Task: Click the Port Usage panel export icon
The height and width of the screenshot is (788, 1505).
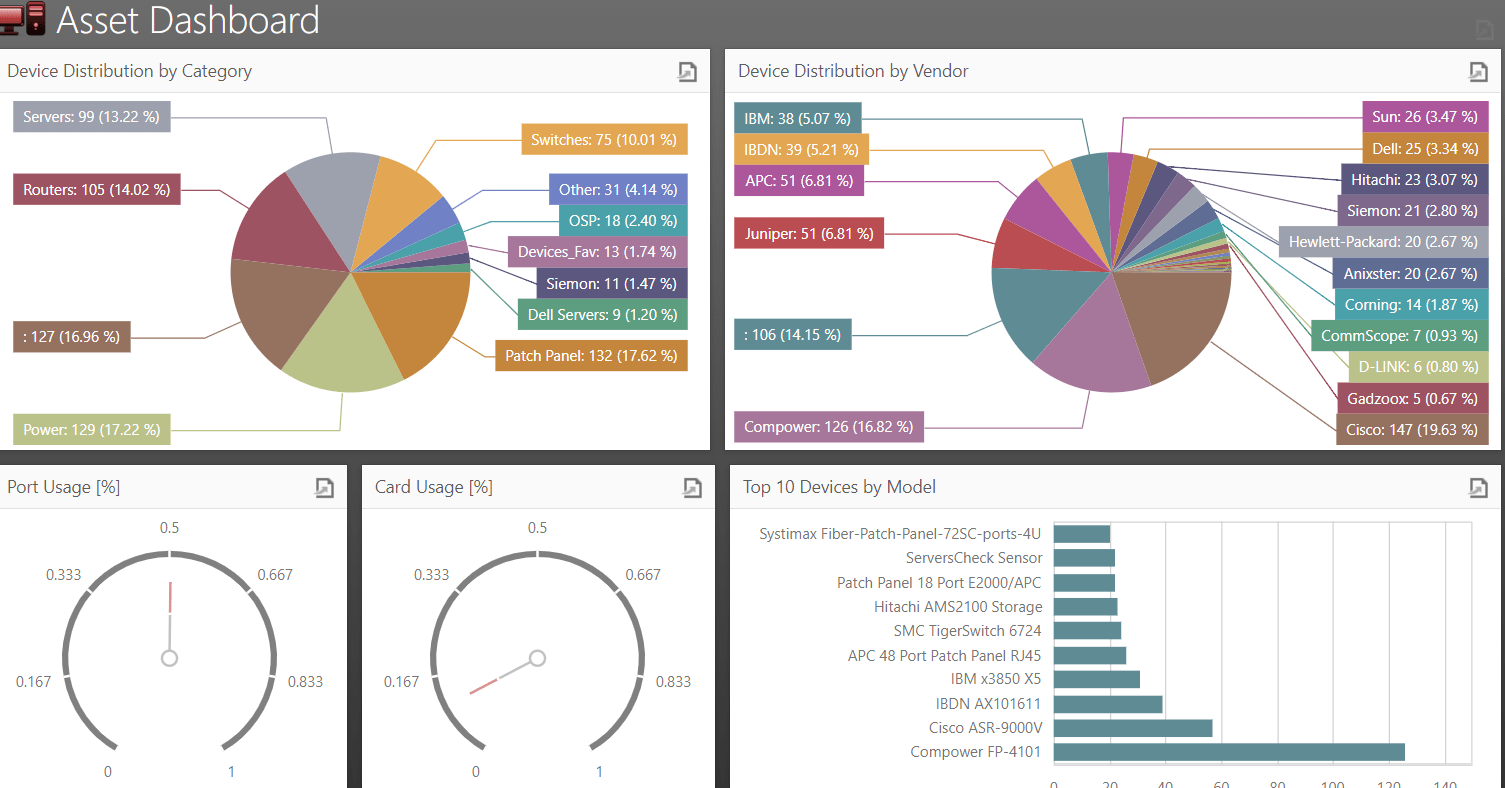Action: coord(324,487)
